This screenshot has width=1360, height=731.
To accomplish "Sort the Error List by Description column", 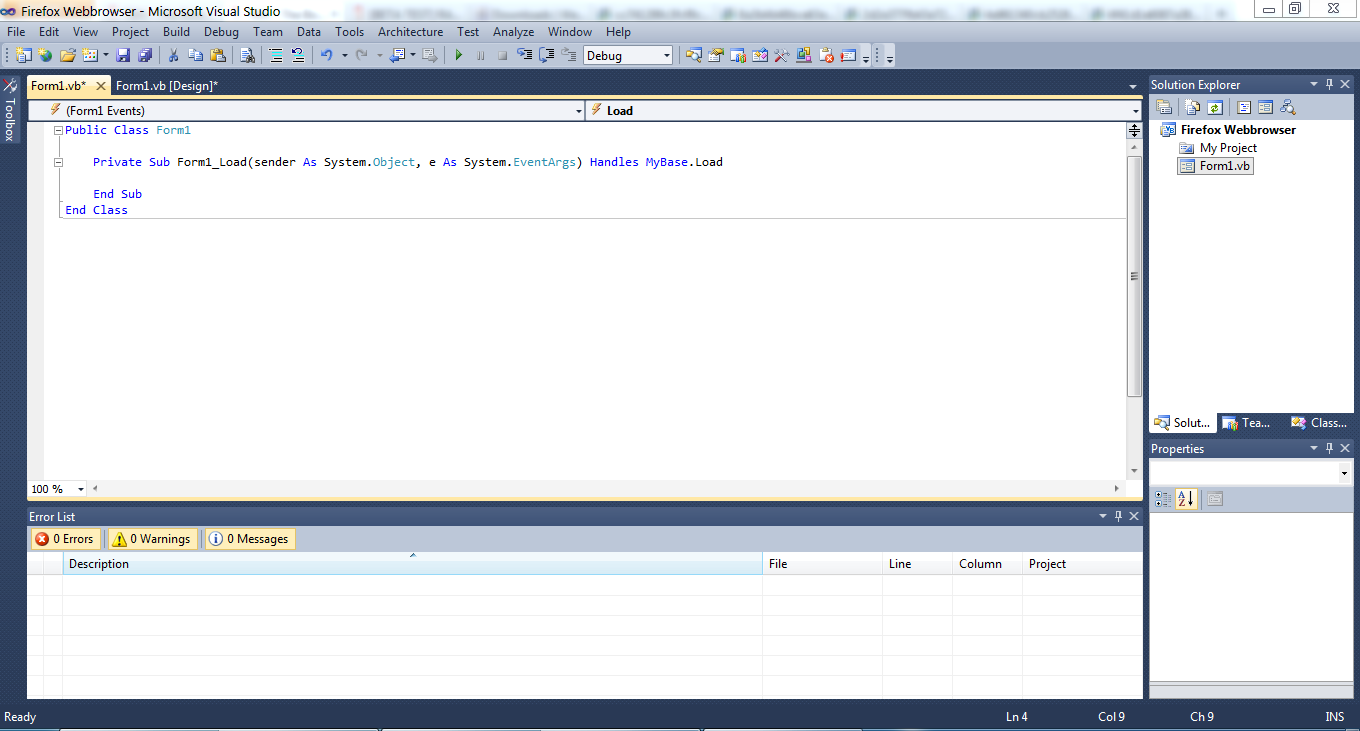I will point(412,564).
